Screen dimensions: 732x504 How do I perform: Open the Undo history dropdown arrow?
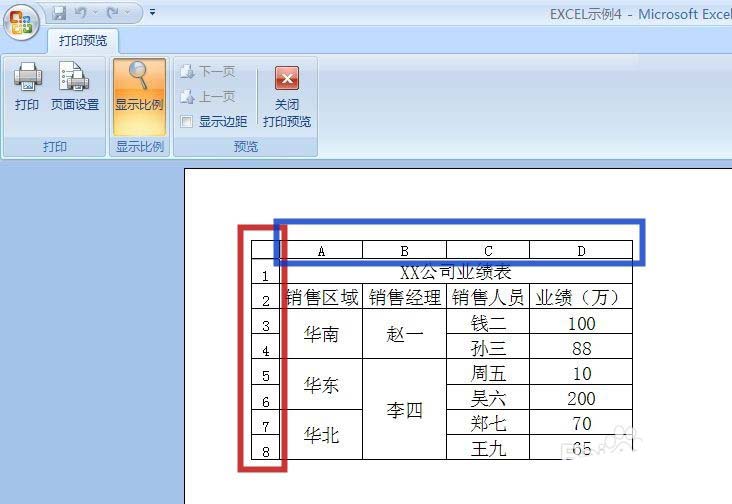click(x=95, y=13)
